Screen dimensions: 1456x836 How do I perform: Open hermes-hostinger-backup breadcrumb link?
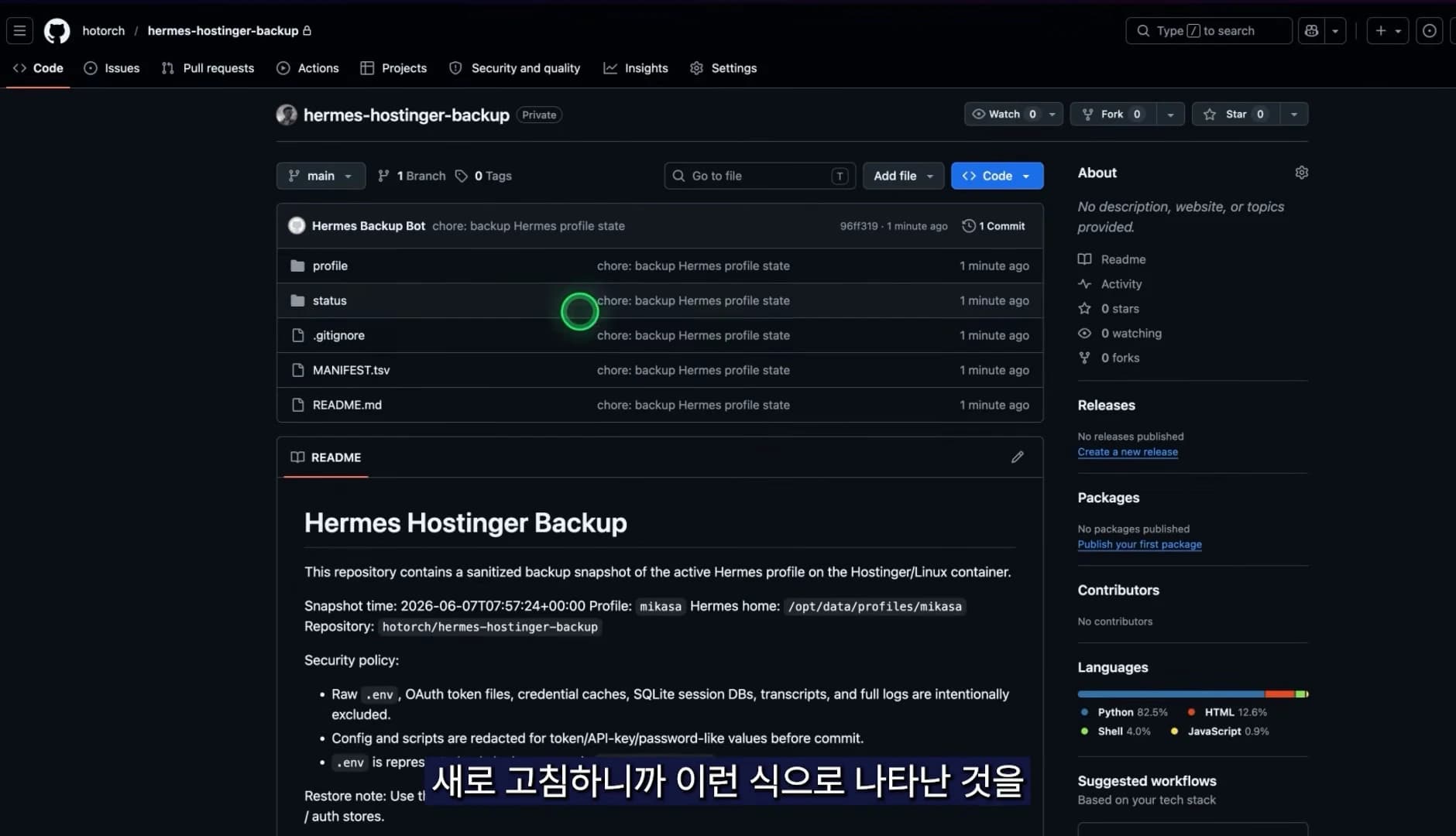pos(223,31)
